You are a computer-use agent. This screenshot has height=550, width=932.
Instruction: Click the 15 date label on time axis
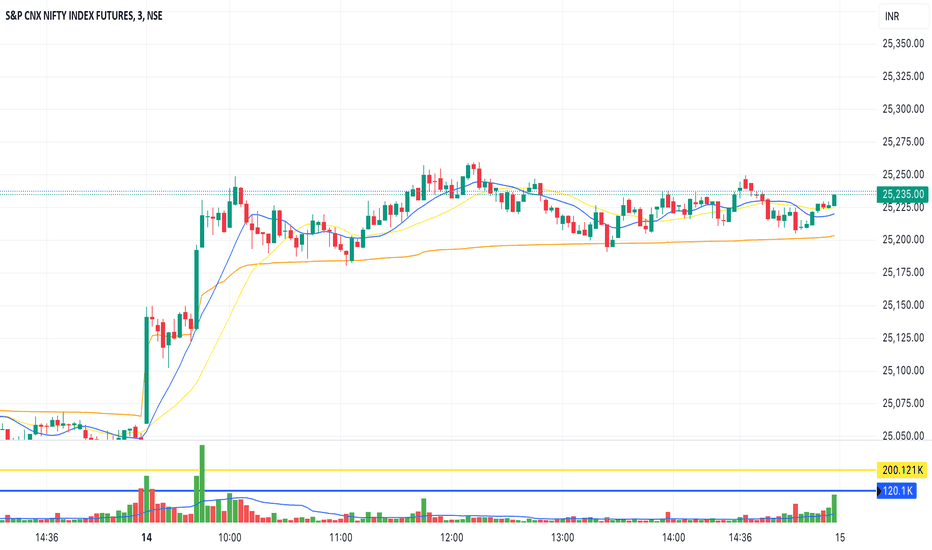coord(839,538)
